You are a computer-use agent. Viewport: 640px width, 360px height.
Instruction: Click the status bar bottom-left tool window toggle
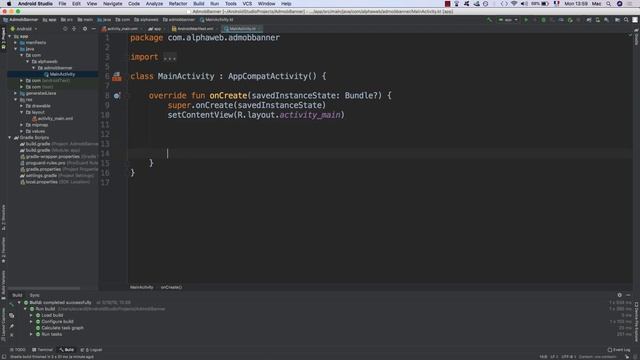pyautogui.click(x=4, y=357)
